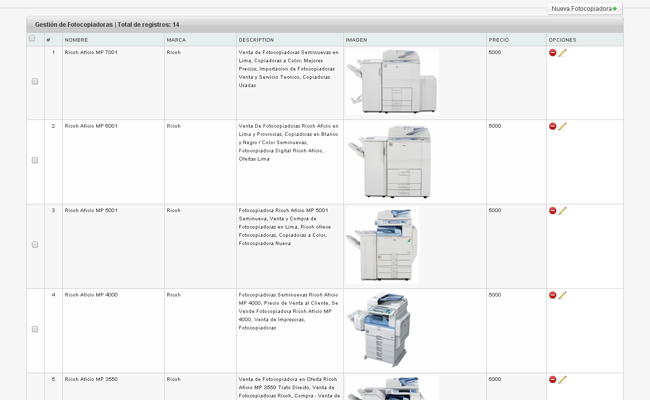Edit the Ricoh Aficio MP 5001 record
650x400 pixels.
(x=563, y=210)
